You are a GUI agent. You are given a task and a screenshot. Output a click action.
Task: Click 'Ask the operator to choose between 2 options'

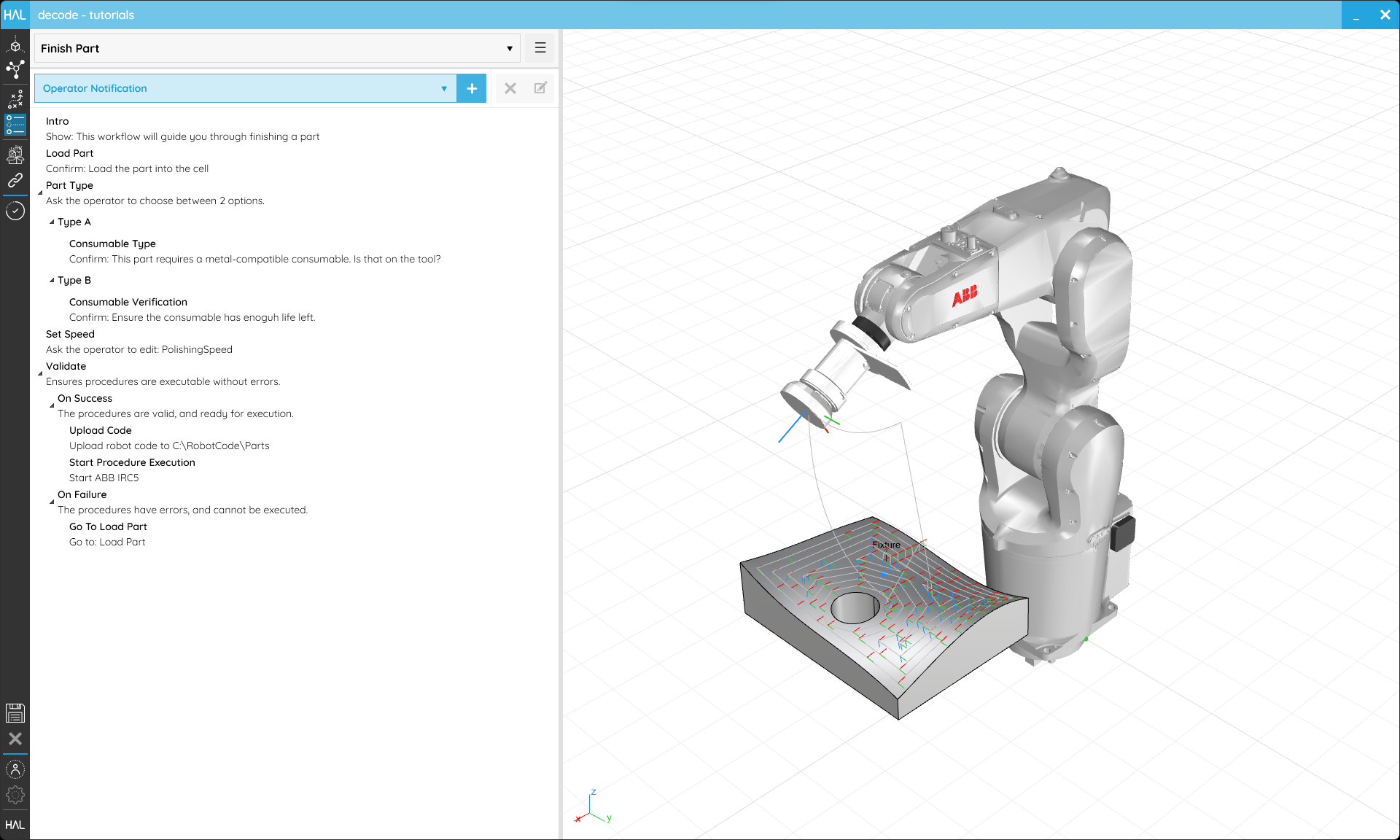[155, 201]
